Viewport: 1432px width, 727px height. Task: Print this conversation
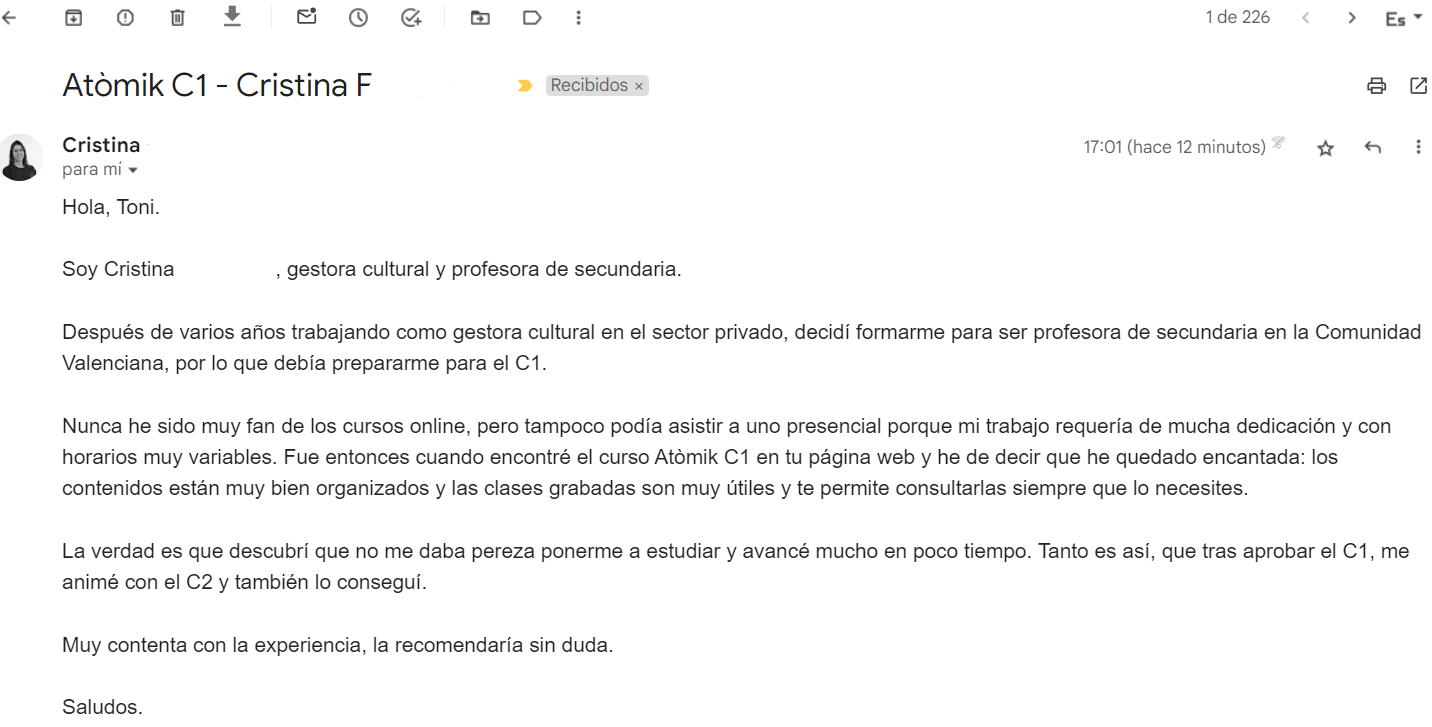pyautogui.click(x=1377, y=86)
